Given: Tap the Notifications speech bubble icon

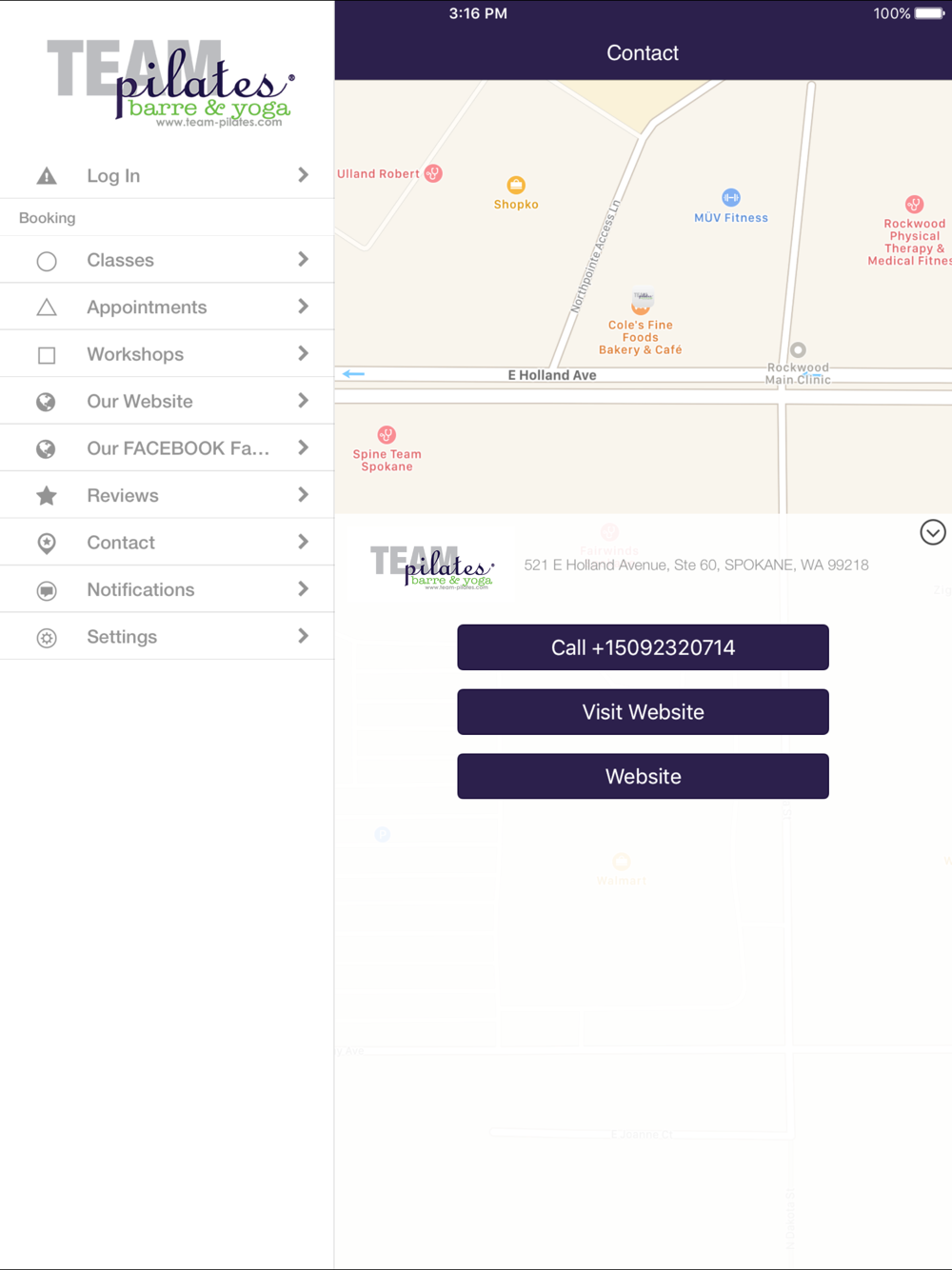Looking at the screenshot, I should tap(47, 590).
